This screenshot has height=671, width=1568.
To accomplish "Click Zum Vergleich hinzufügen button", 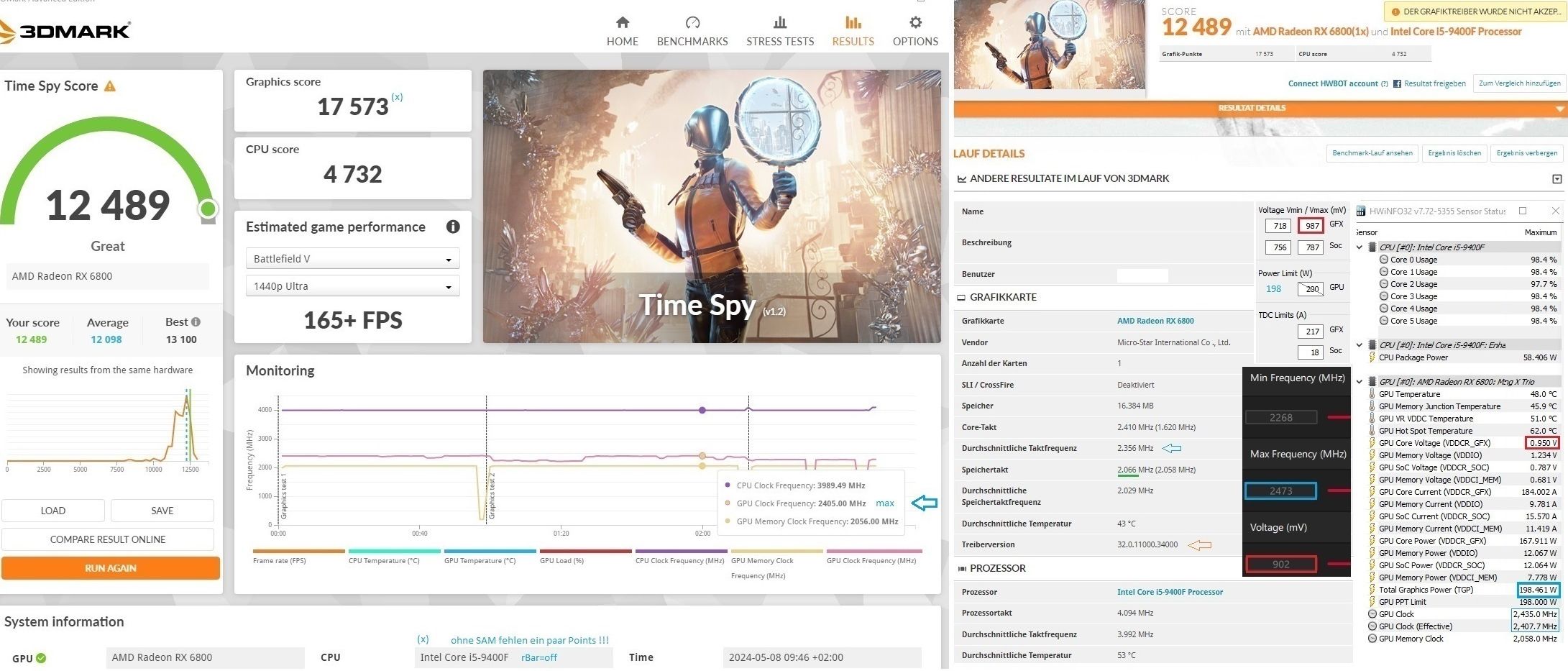I will point(1519,83).
